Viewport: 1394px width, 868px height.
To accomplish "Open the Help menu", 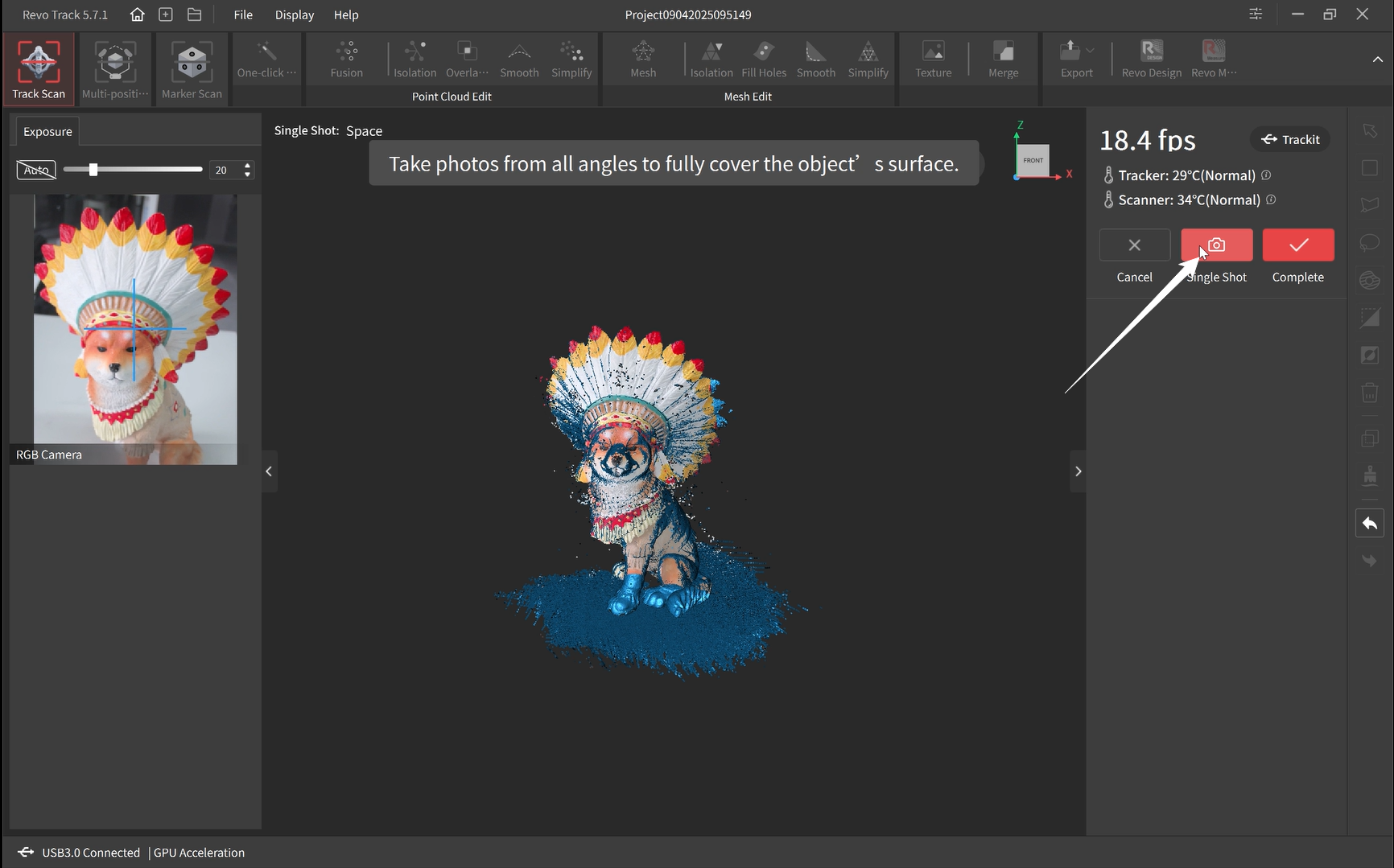I will point(346,14).
